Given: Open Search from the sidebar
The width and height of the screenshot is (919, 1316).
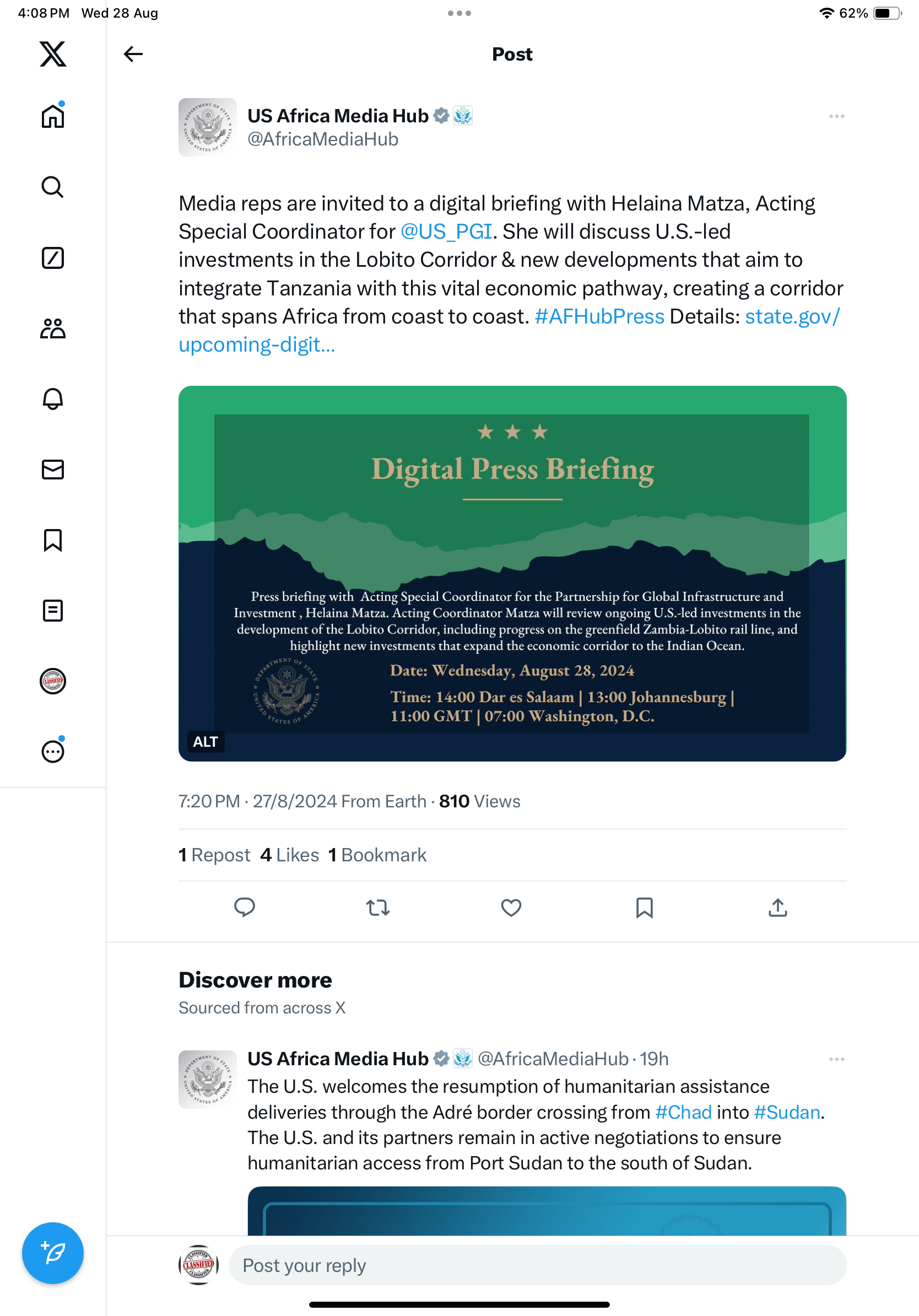Looking at the screenshot, I should [x=53, y=187].
